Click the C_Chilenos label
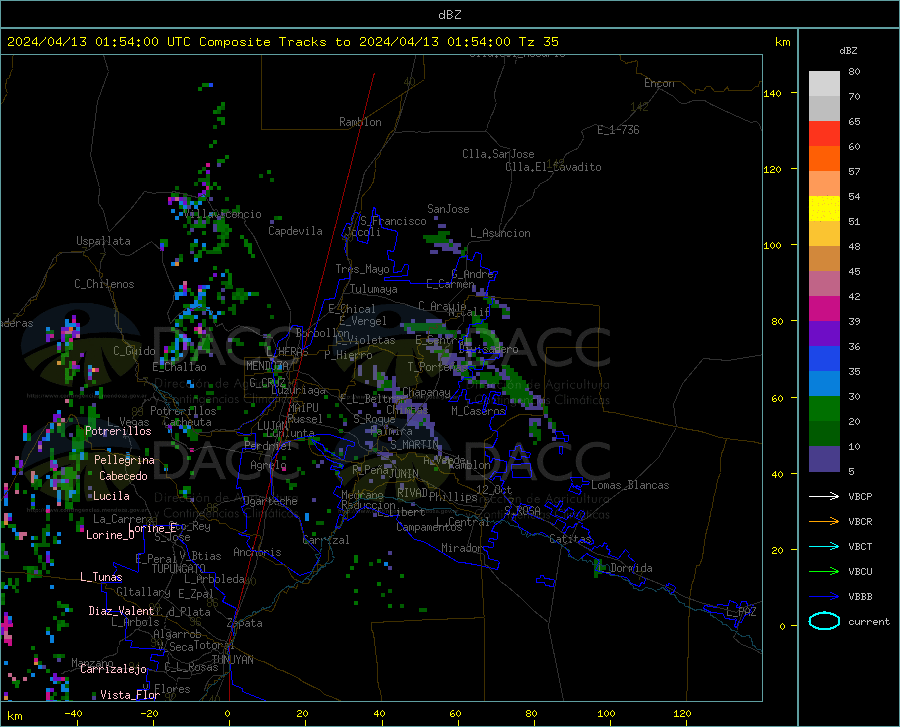 click(x=104, y=284)
